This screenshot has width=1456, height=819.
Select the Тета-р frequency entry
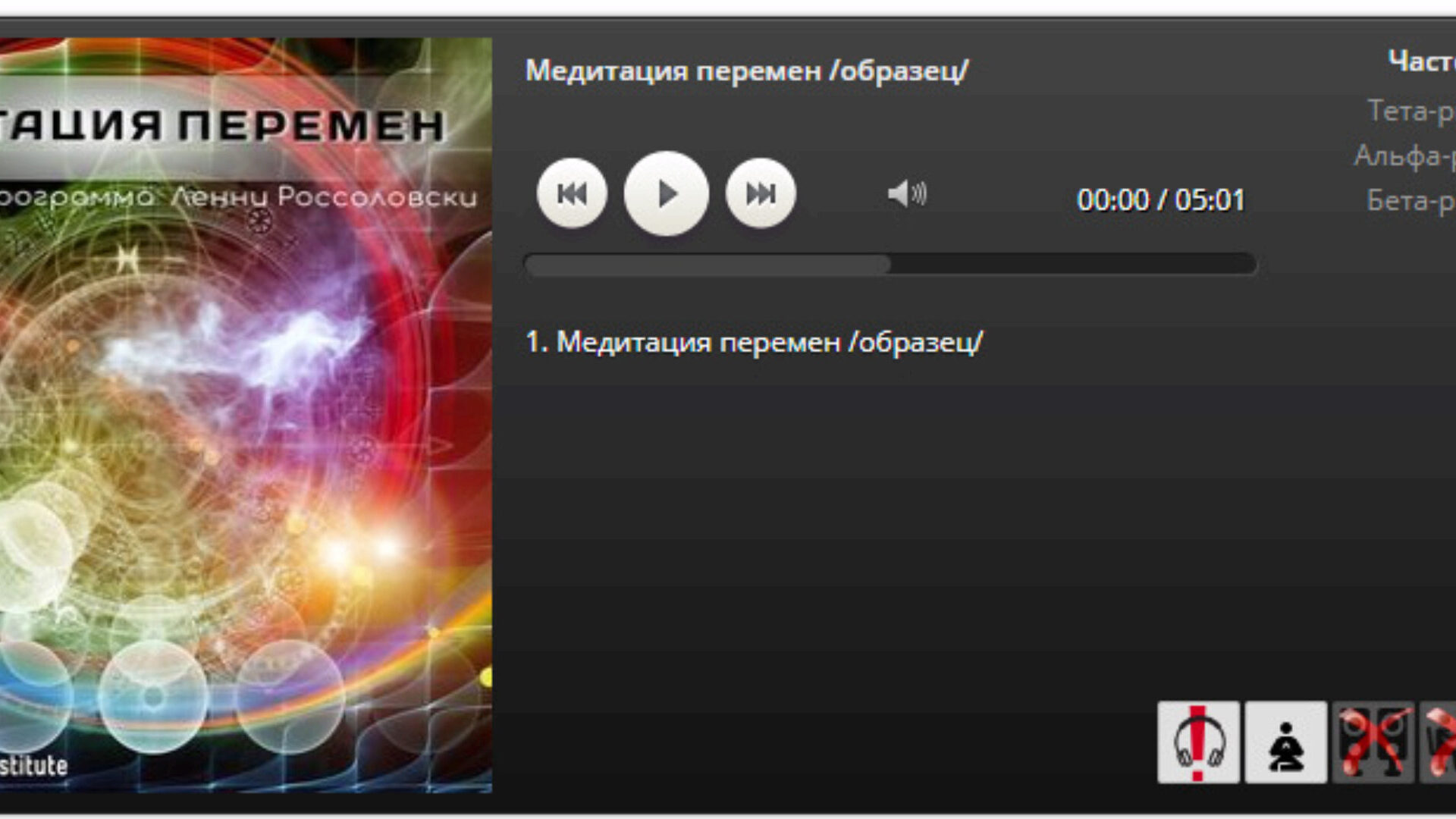click(1411, 111)
